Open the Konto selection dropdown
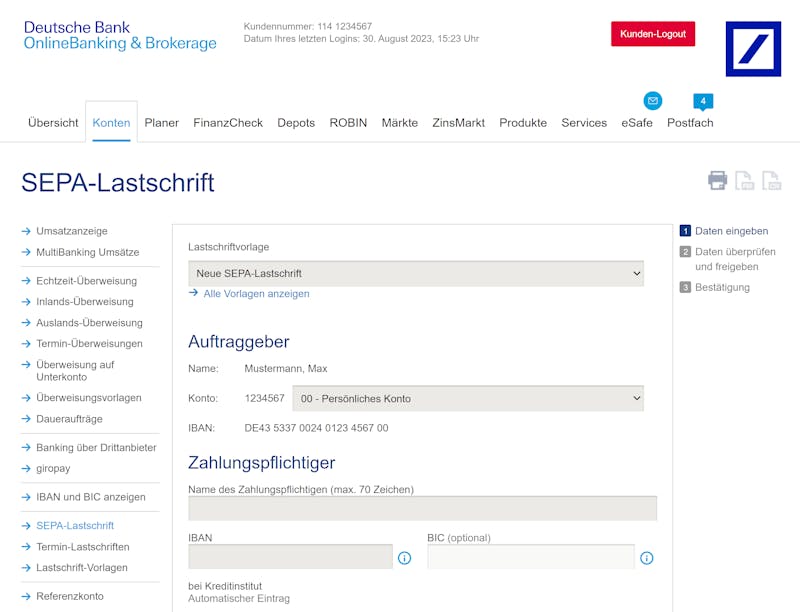This screenshot has height=612, width=800. coord(468,398)
